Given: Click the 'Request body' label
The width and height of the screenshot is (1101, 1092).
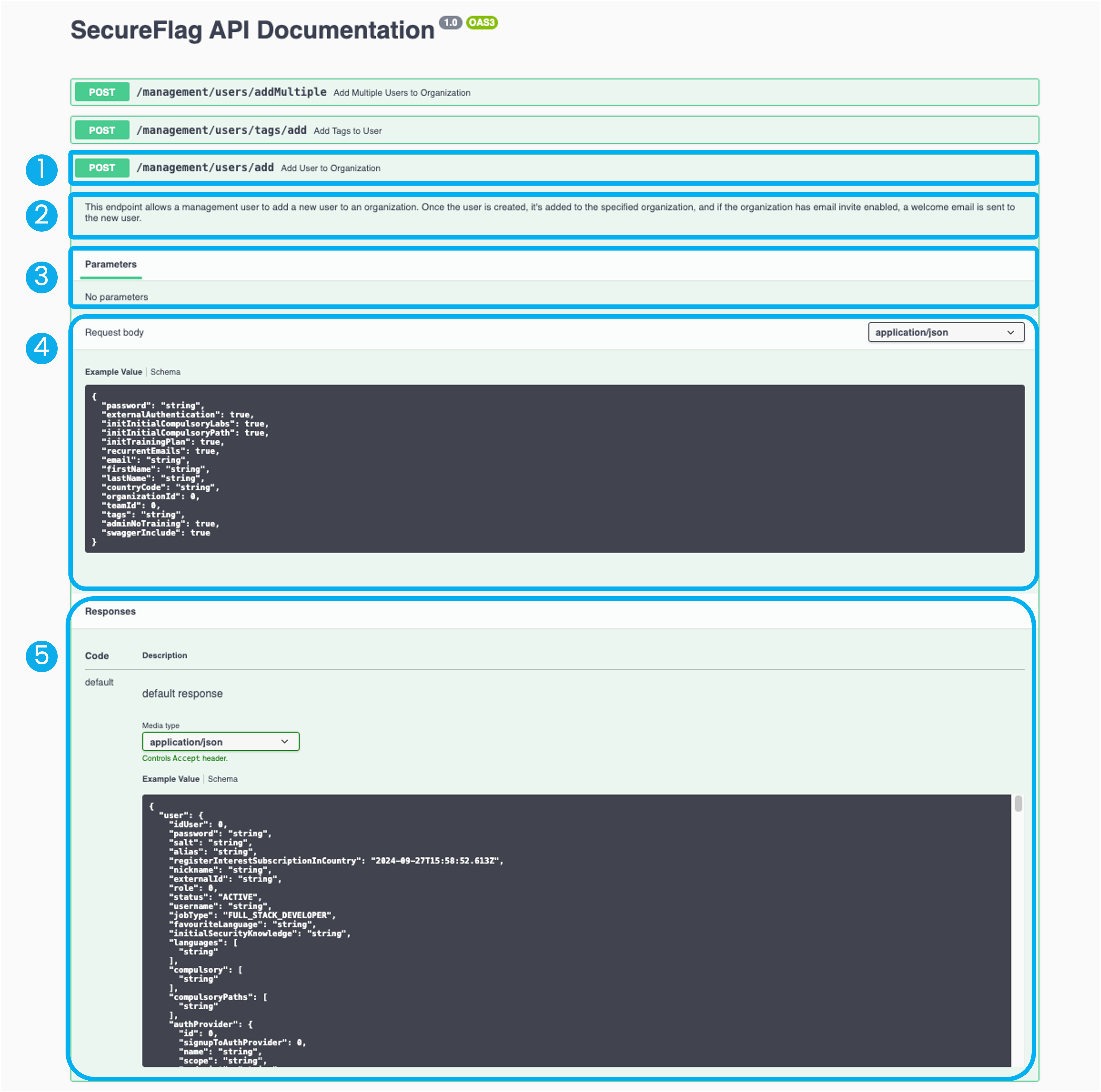Looking at the screenshot, I should (114, 332).
